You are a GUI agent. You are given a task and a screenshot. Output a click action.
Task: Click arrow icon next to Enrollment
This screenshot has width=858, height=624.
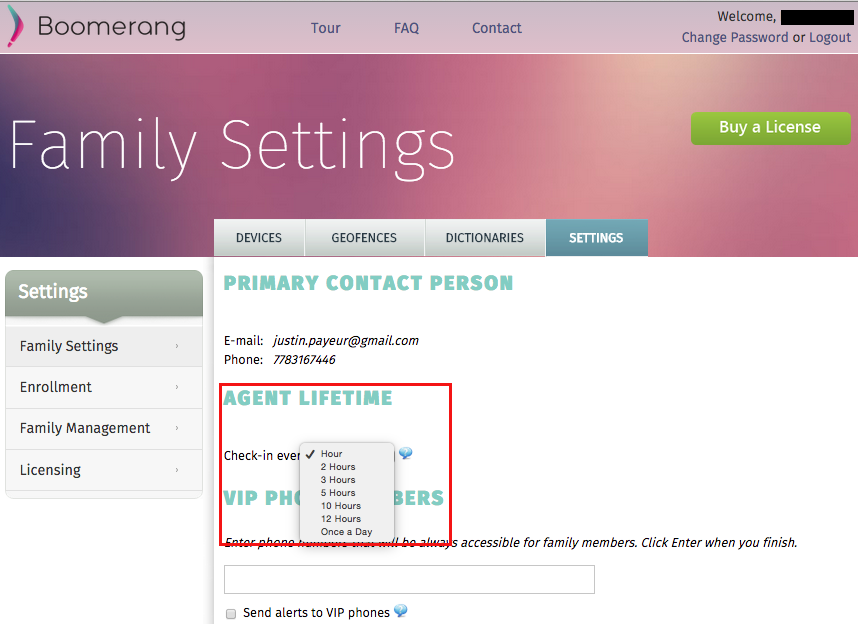click(x=177, y=387)
